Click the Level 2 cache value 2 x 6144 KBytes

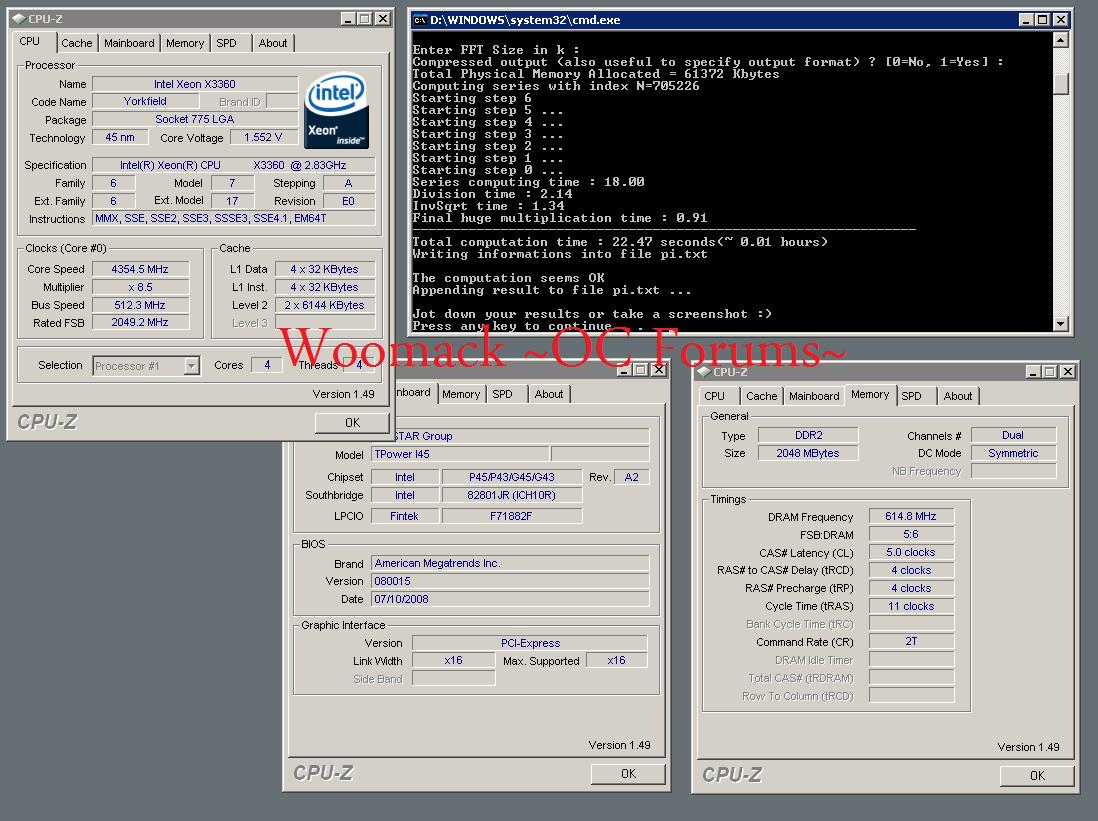click(x=324, y=305)
